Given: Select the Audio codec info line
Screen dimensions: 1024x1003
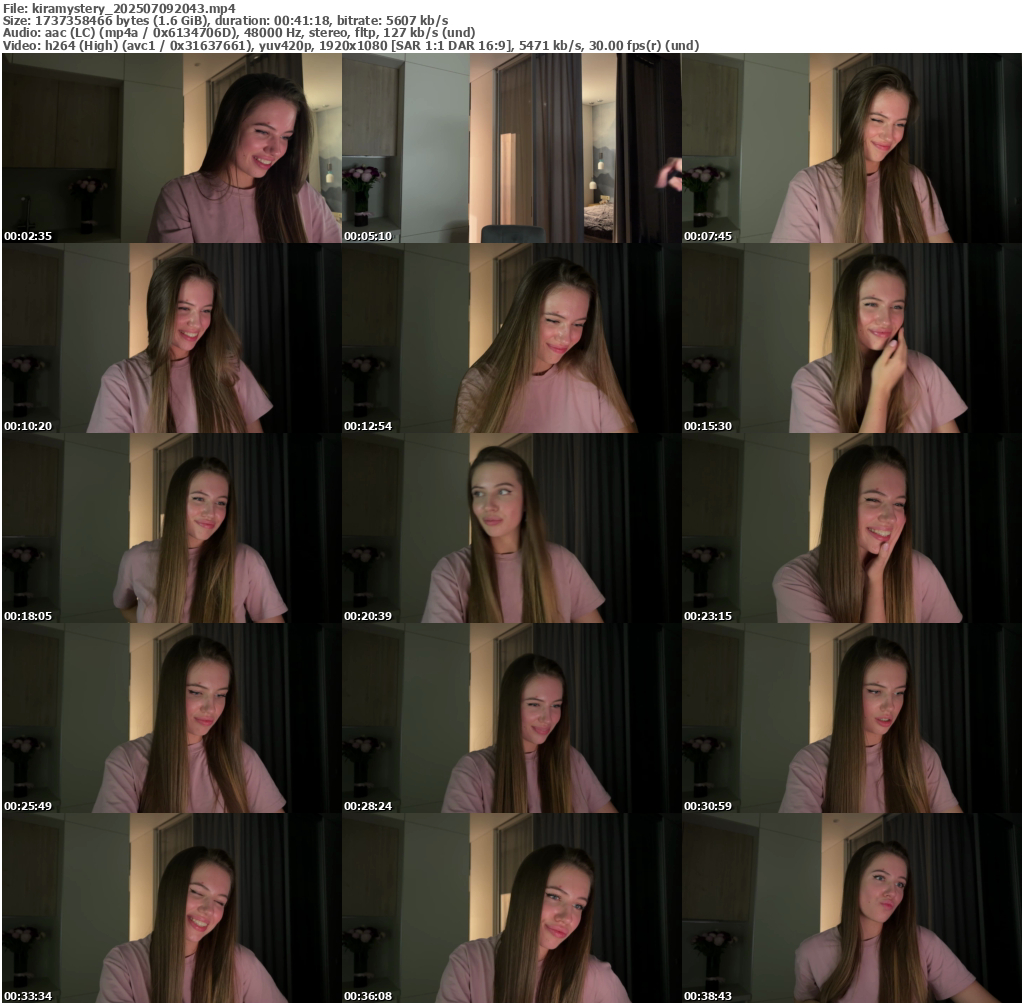Looking at the screenshot, I should (x=239, y=32).
